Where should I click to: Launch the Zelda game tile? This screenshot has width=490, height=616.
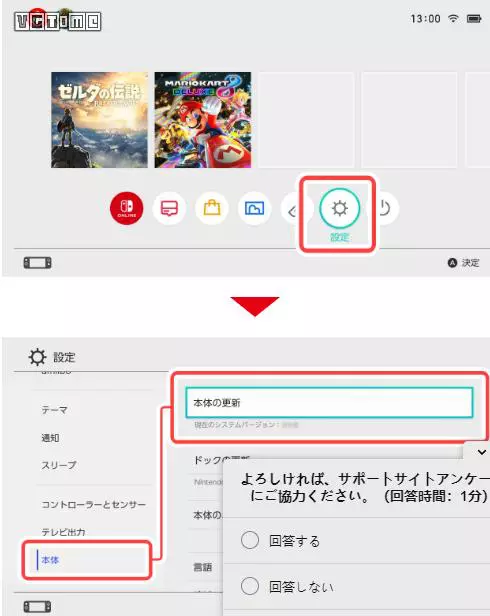[x=99, y=120]
